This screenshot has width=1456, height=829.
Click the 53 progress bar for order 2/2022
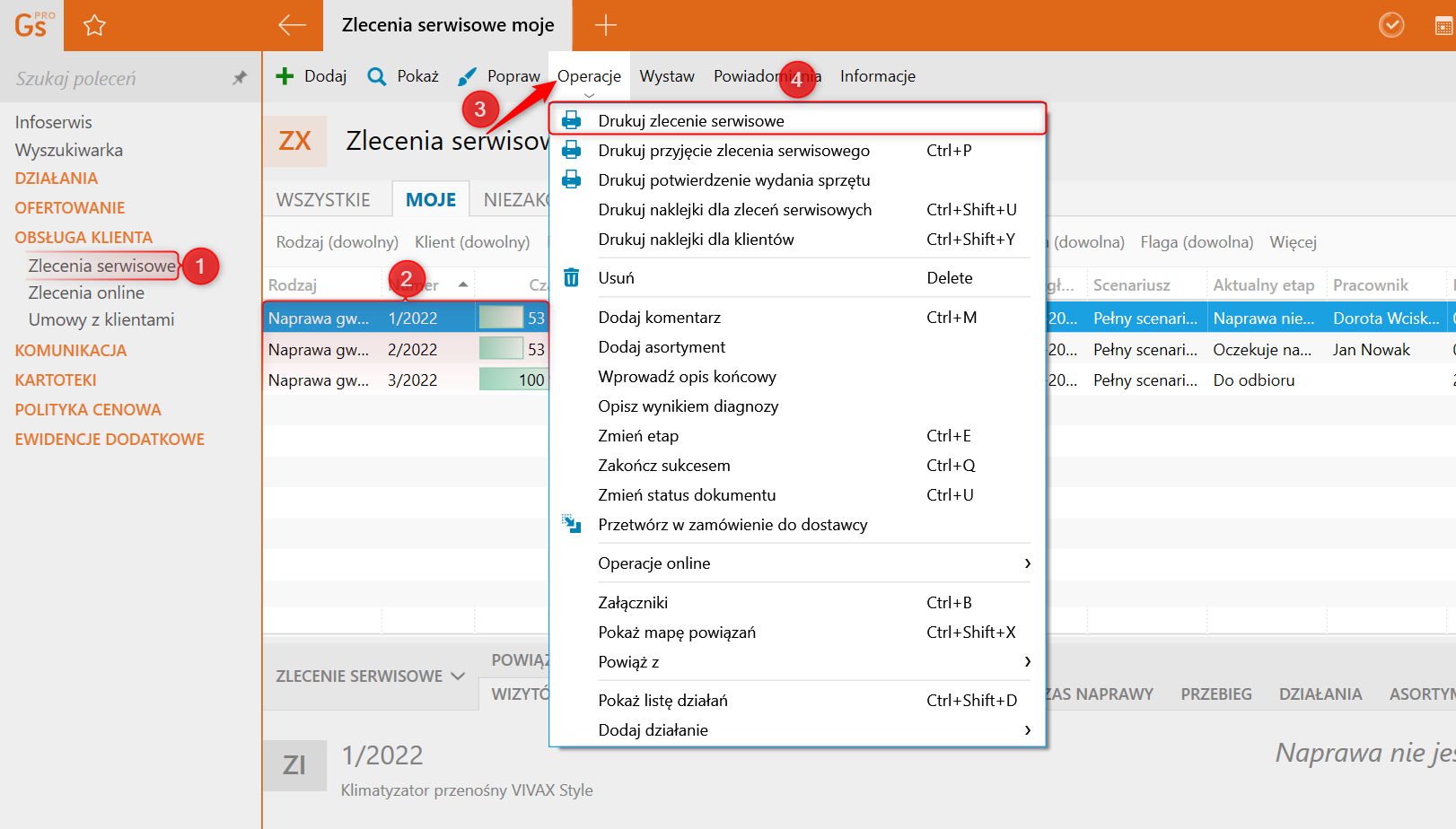(513, 349)
